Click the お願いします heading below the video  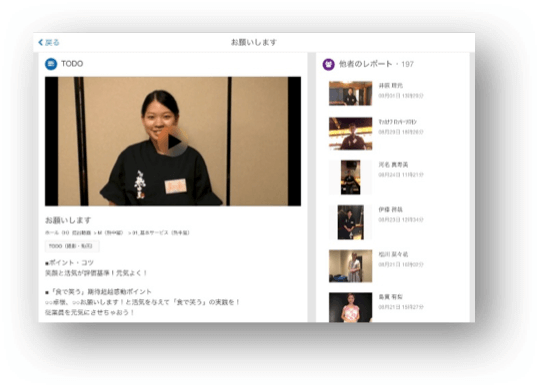[68, 220]
